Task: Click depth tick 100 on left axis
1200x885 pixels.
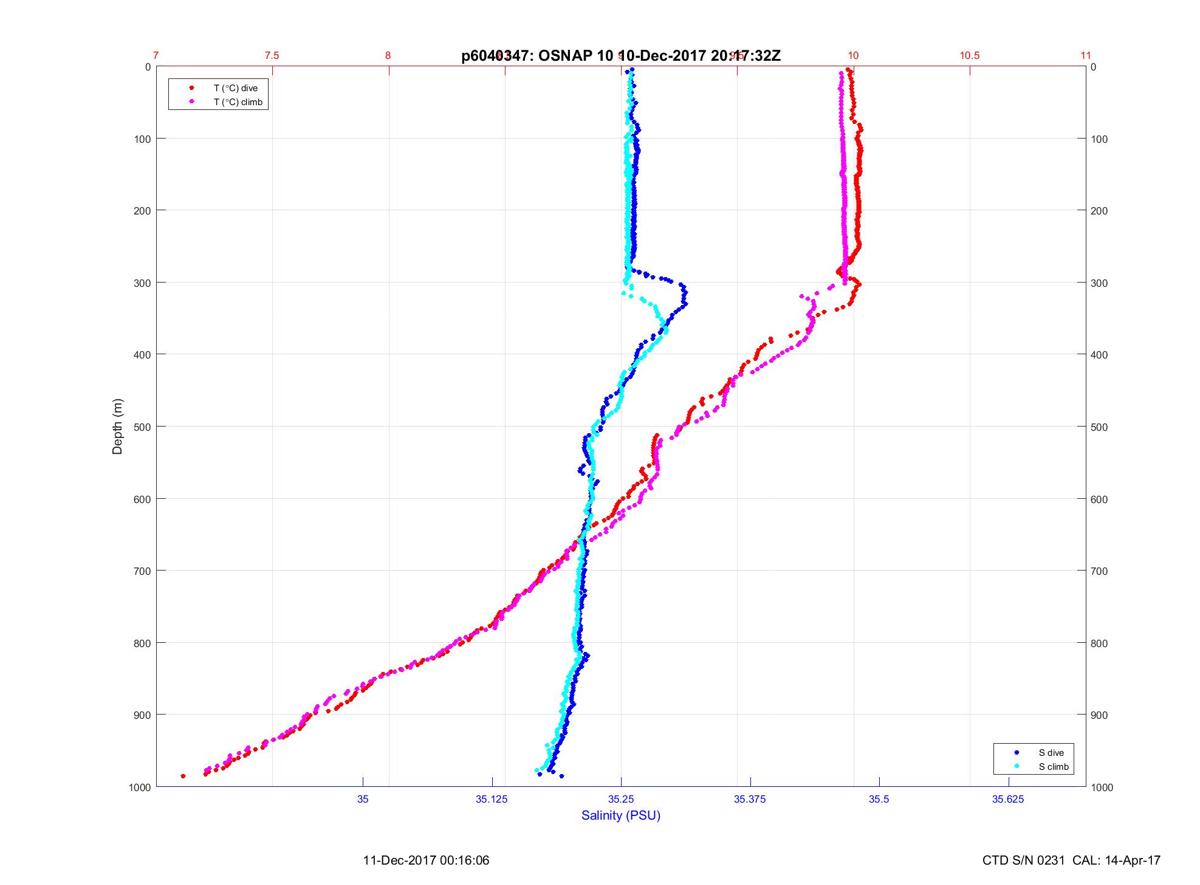Action: pyautogui.click(x=141, y=139)
